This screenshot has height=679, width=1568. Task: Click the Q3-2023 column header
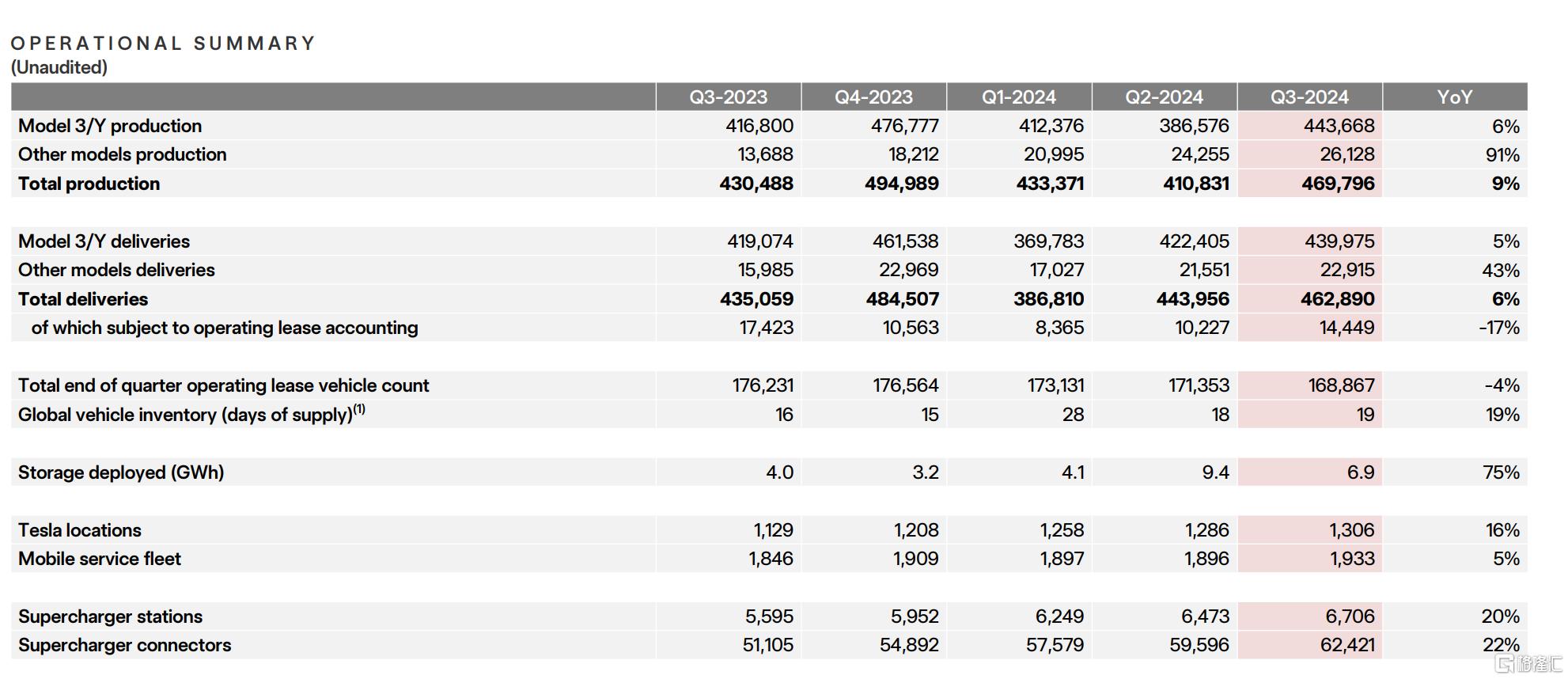[728, 97]
